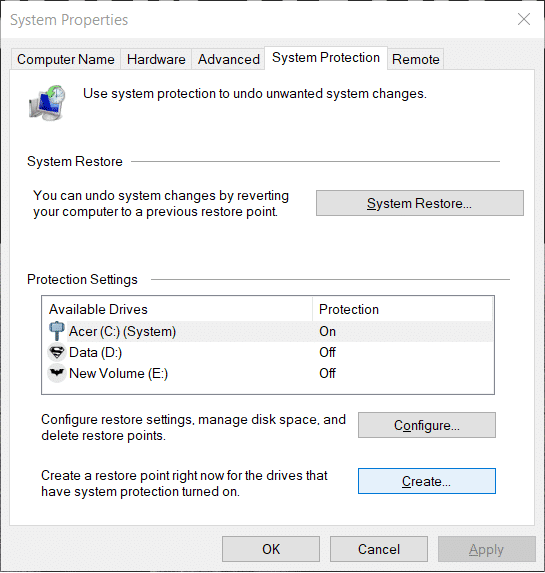Click the system protection computer icon
Screen dimensions: 545x573
tap(47, 103)
